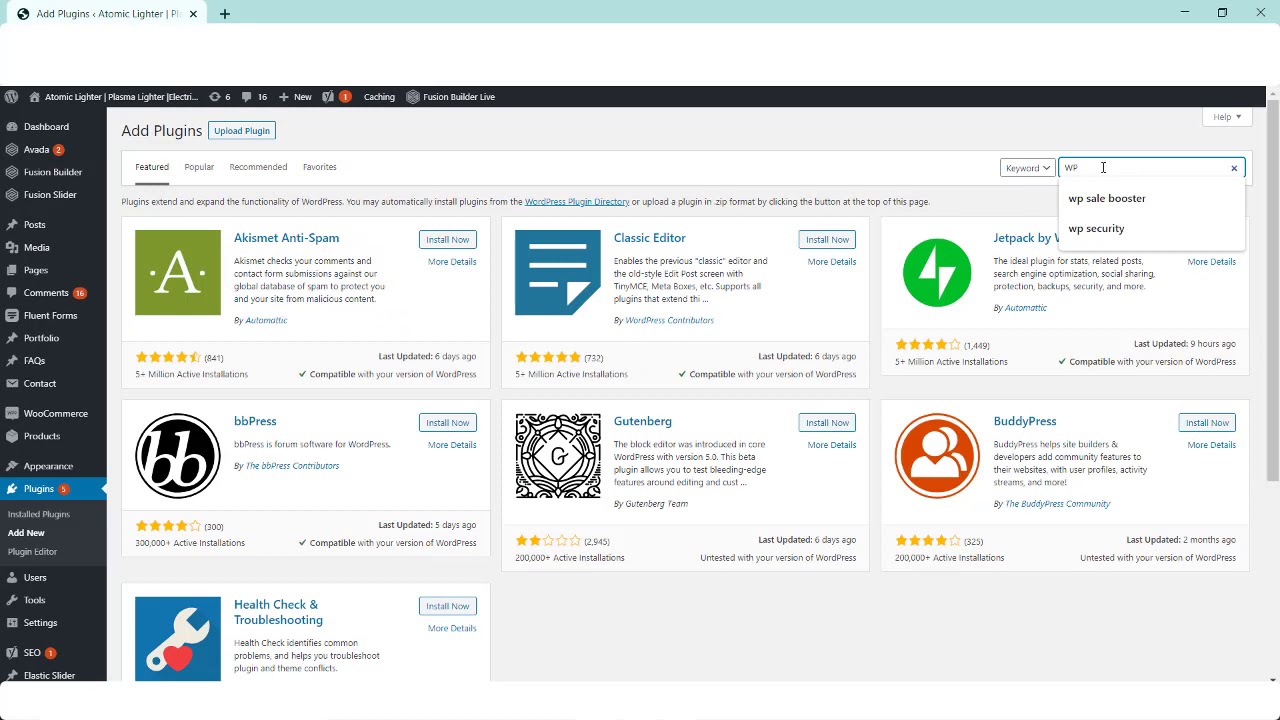
Task: Go to Posts in the sidebar
Action: point(34,225)
